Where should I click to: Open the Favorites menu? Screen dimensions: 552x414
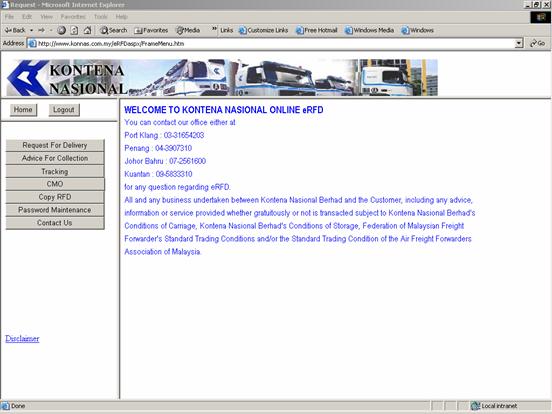73,17
